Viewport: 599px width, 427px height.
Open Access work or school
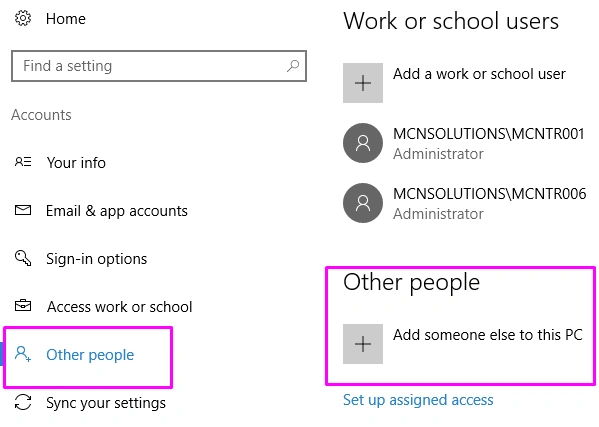point(120,307)
